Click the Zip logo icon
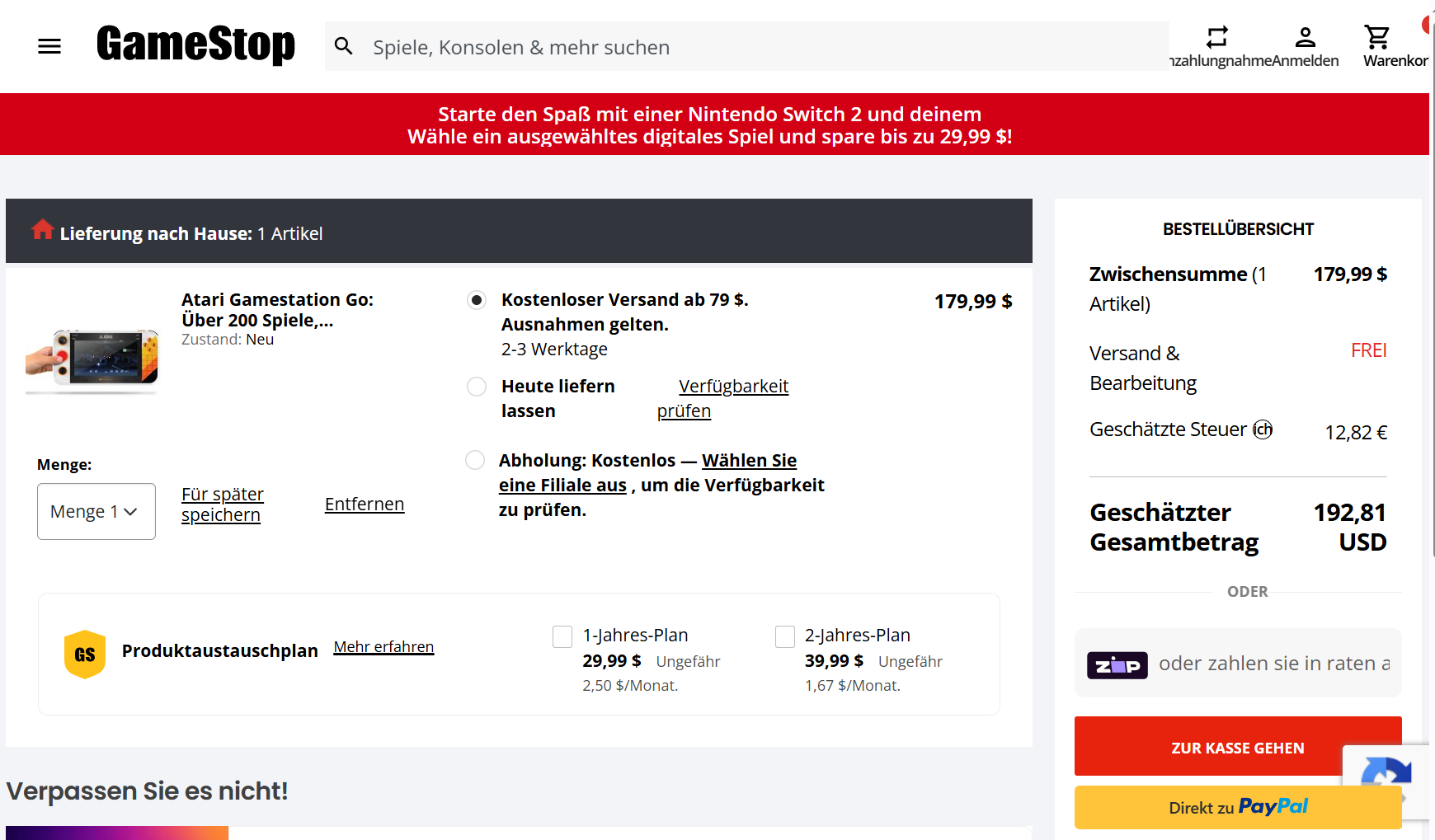Viewport: 1435px width, 840px height. [x=1117, y=665]
